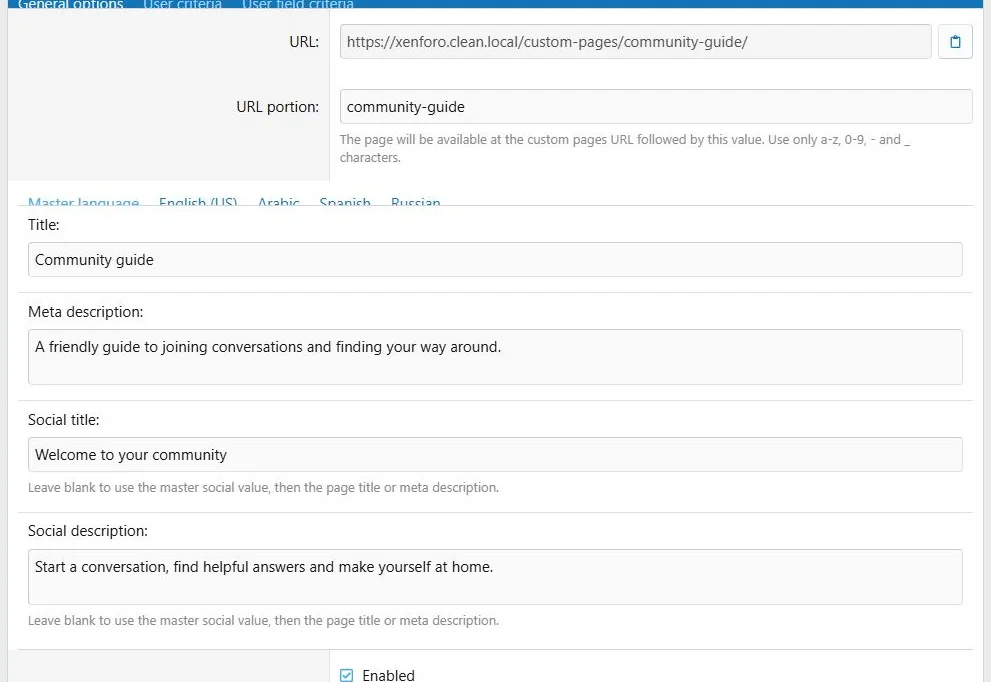
Task: Switch to the Spanish language tab
Action: 345,201
